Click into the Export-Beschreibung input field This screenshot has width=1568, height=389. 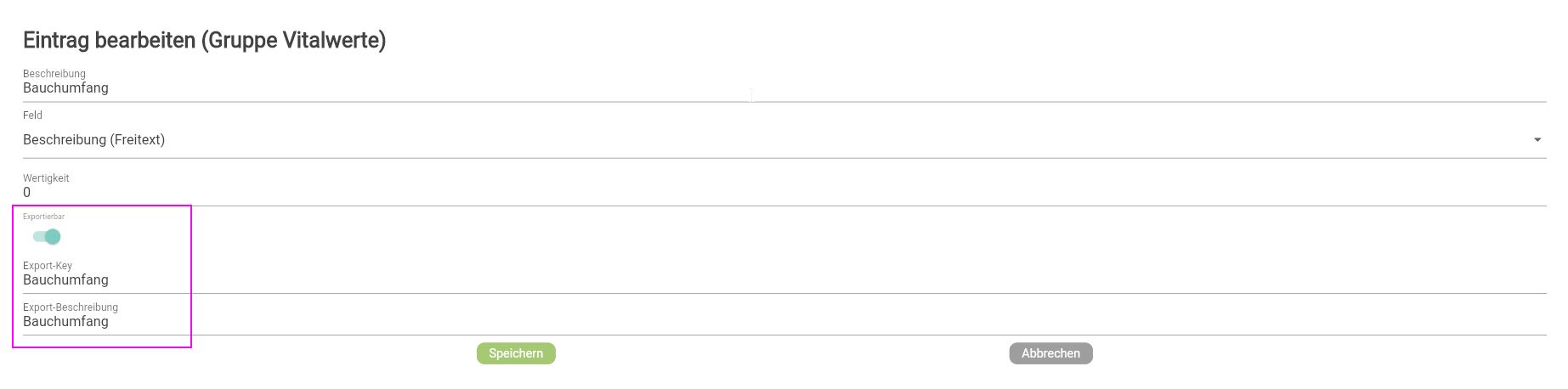tap(765, 322)
